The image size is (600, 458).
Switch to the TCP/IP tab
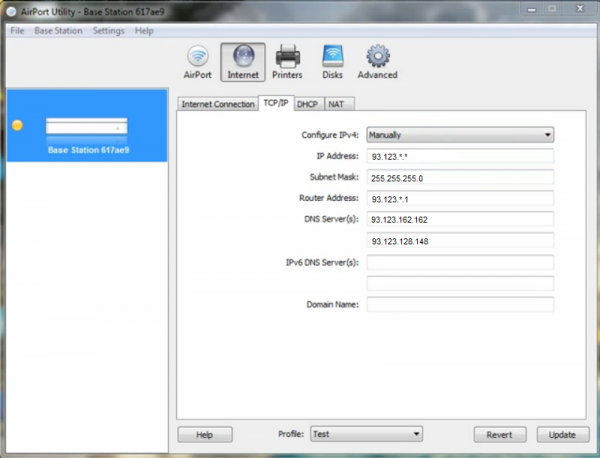[x=276, y=103]
